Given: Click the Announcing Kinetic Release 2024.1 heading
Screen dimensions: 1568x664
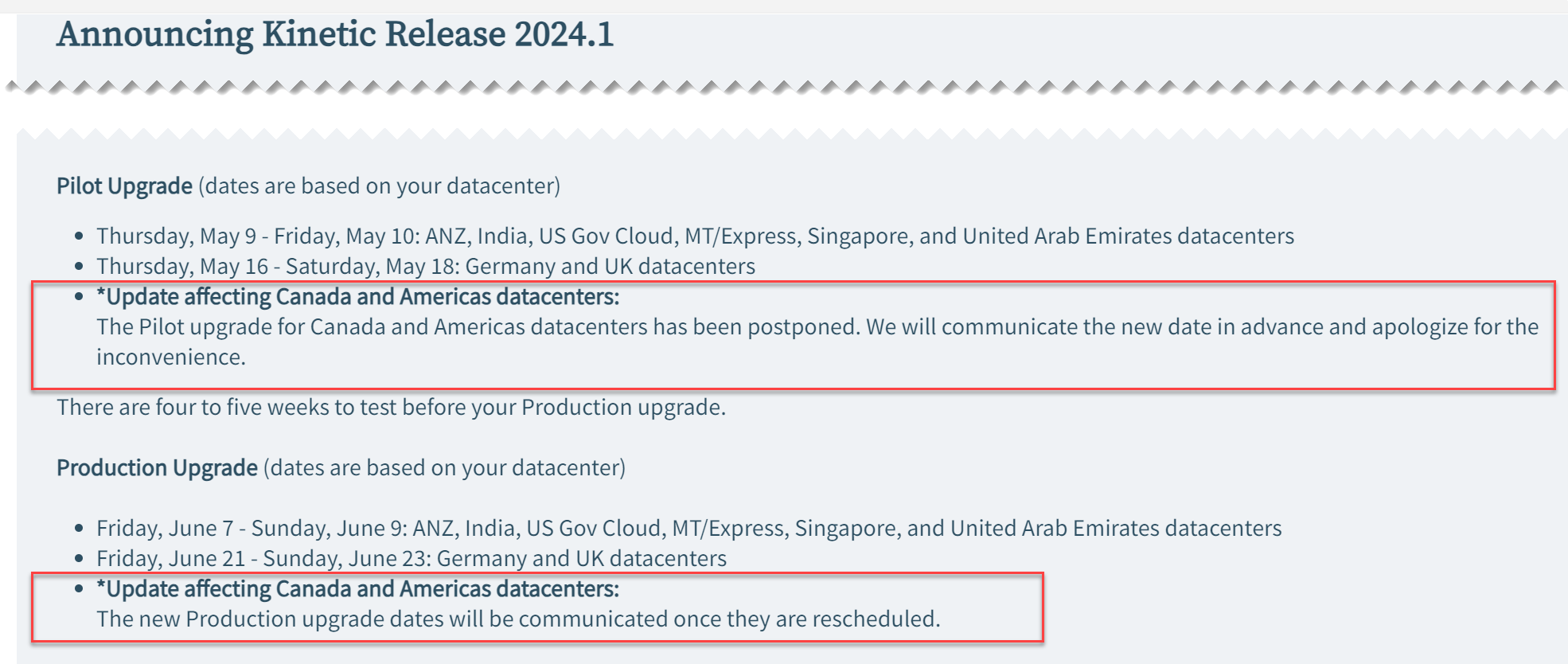Looking at the screenshot, I should point(335,35).
